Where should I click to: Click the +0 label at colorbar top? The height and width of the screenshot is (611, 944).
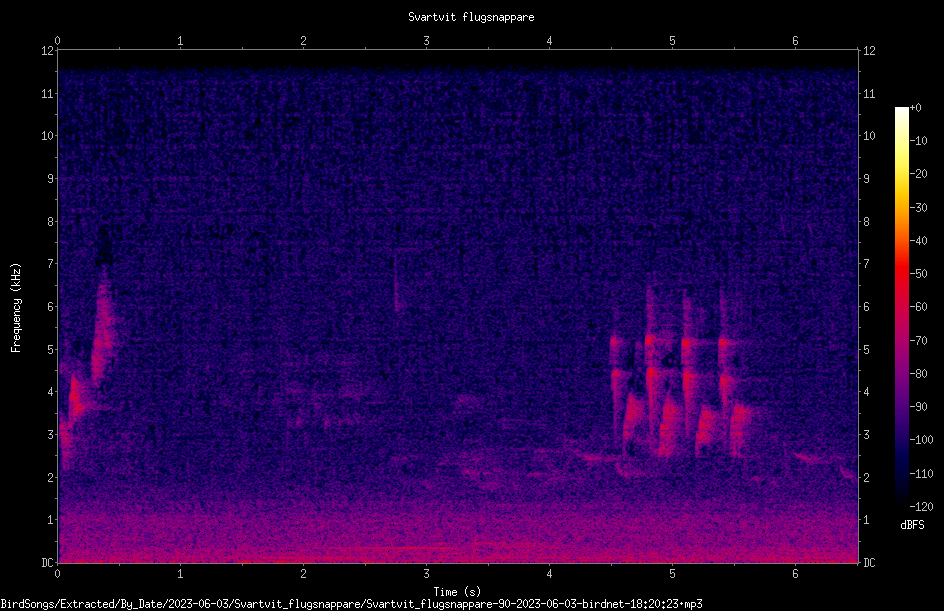915,108
